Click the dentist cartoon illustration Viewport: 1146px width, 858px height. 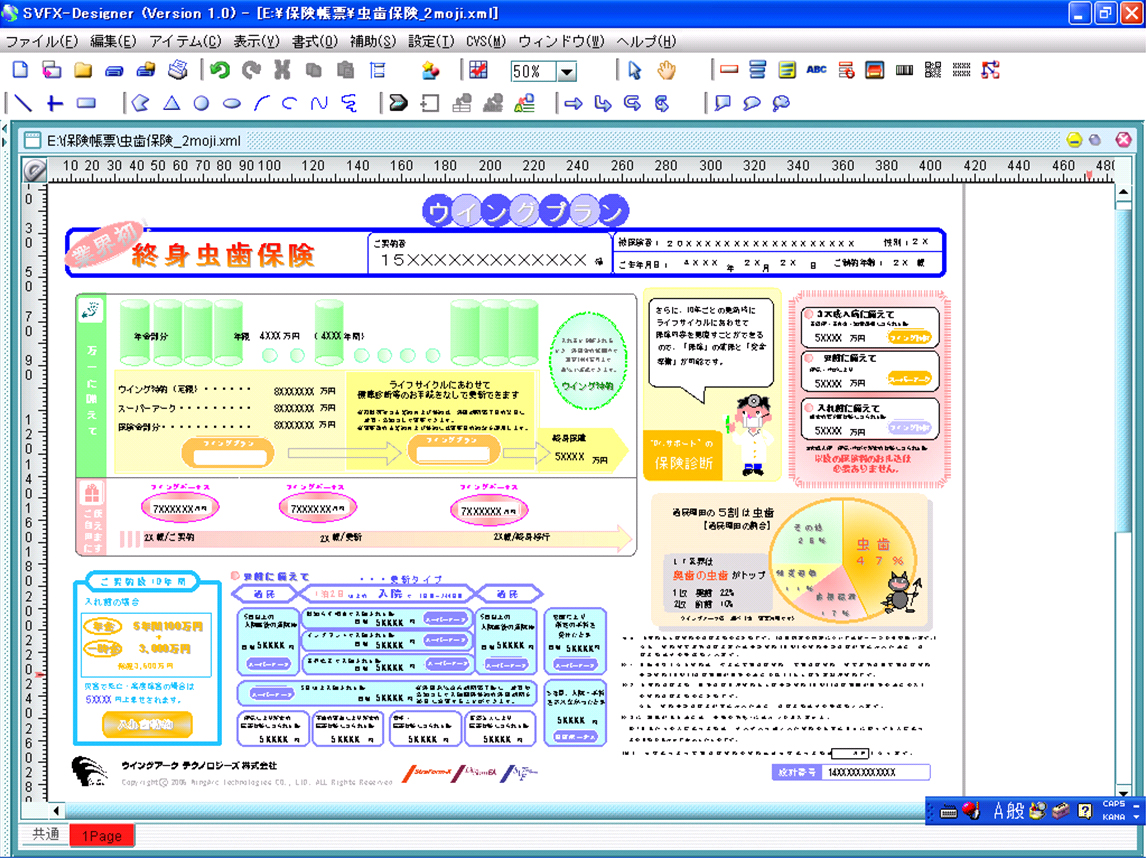(x=751, y=436)
